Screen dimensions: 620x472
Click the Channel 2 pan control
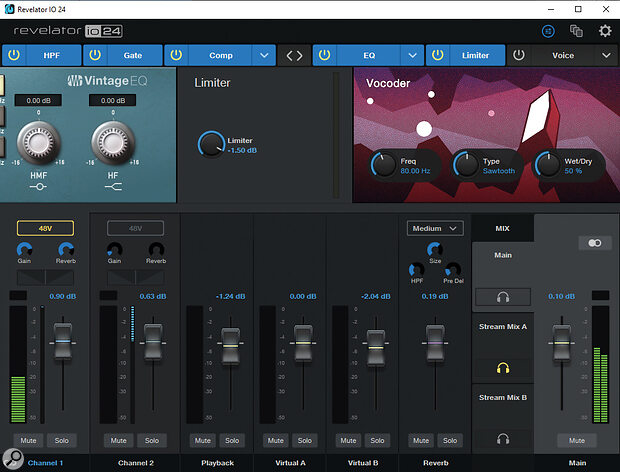[x=135, y=278]
